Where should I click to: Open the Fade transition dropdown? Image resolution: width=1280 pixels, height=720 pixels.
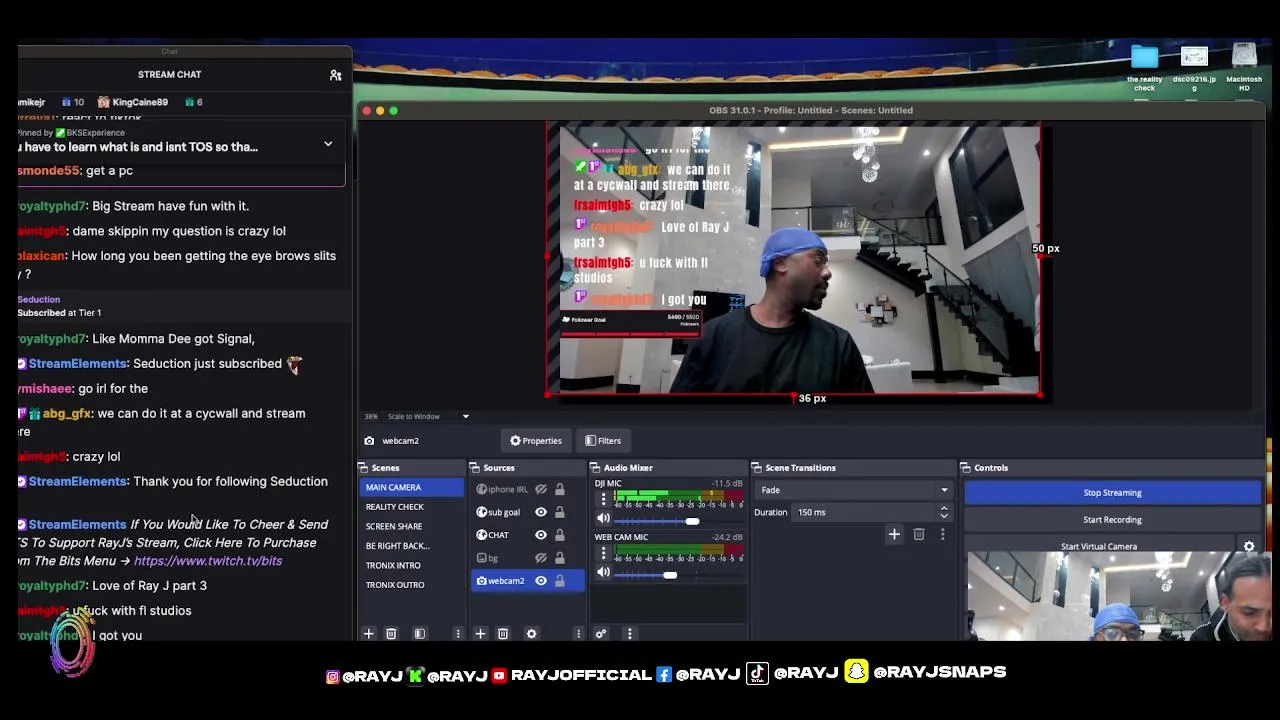[x=854, y=490]
